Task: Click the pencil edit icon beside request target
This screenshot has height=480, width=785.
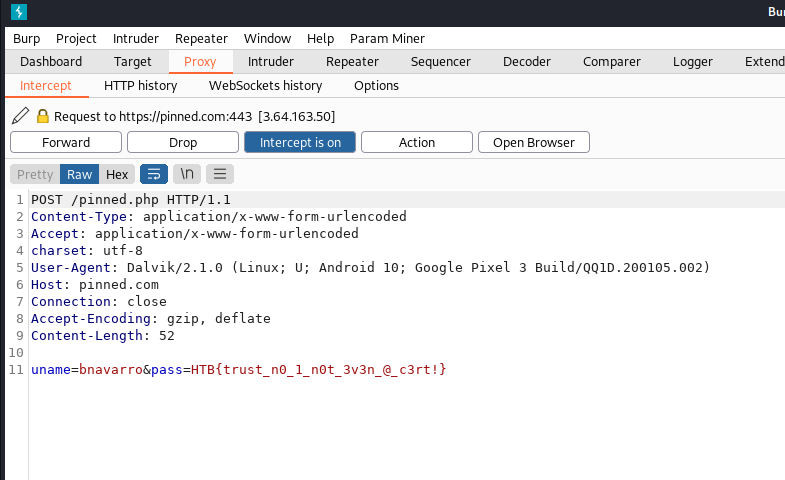Action: pos(20,116)
